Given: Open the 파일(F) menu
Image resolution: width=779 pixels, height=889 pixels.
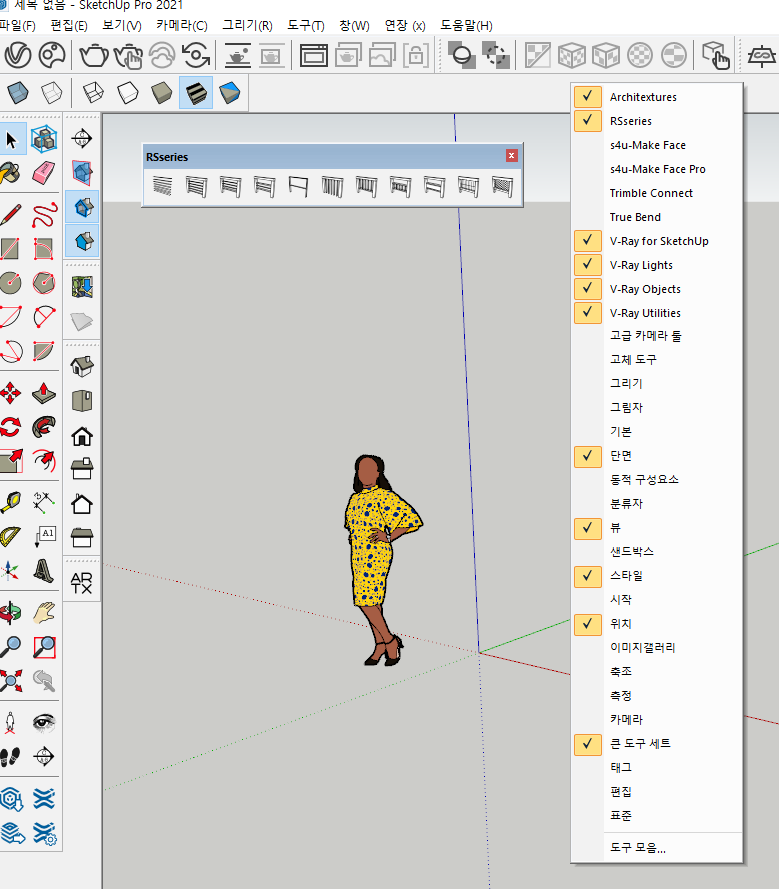Looking at the screenshot, I should [18, 26].
